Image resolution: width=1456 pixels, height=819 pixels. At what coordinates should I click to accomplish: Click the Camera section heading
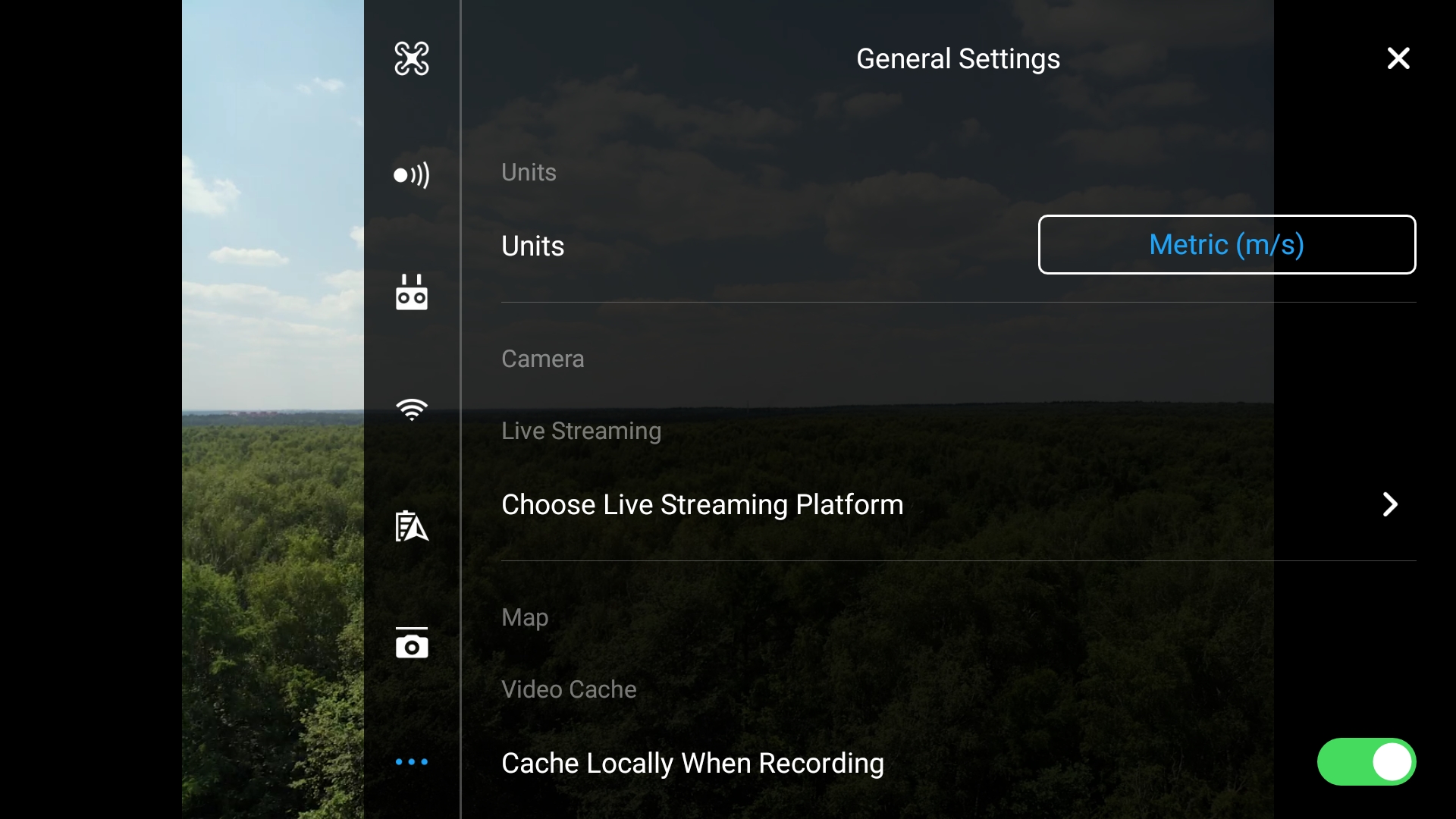542,359
